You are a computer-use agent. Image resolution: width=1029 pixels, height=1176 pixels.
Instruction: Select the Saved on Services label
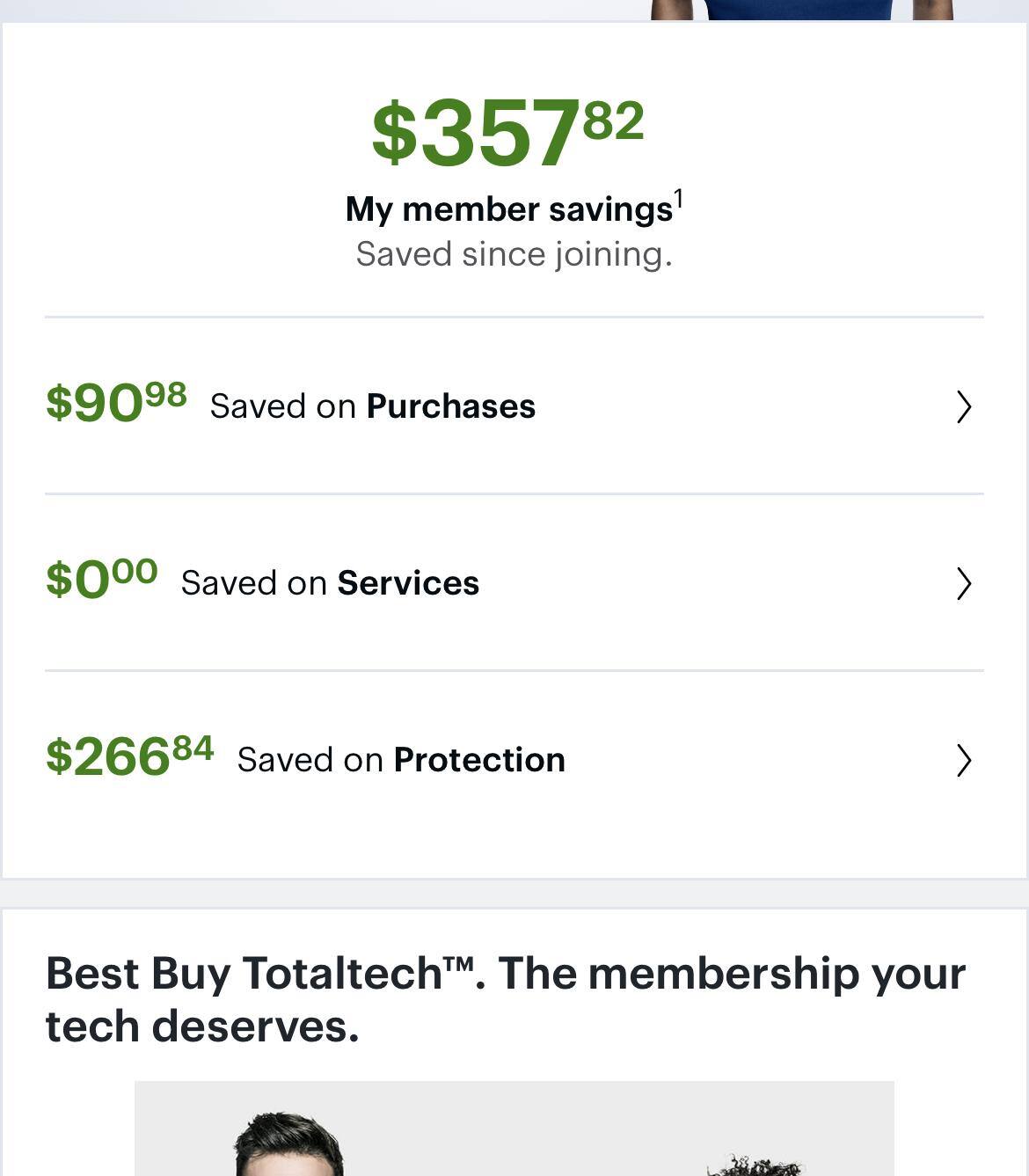(x=330, y=583)
